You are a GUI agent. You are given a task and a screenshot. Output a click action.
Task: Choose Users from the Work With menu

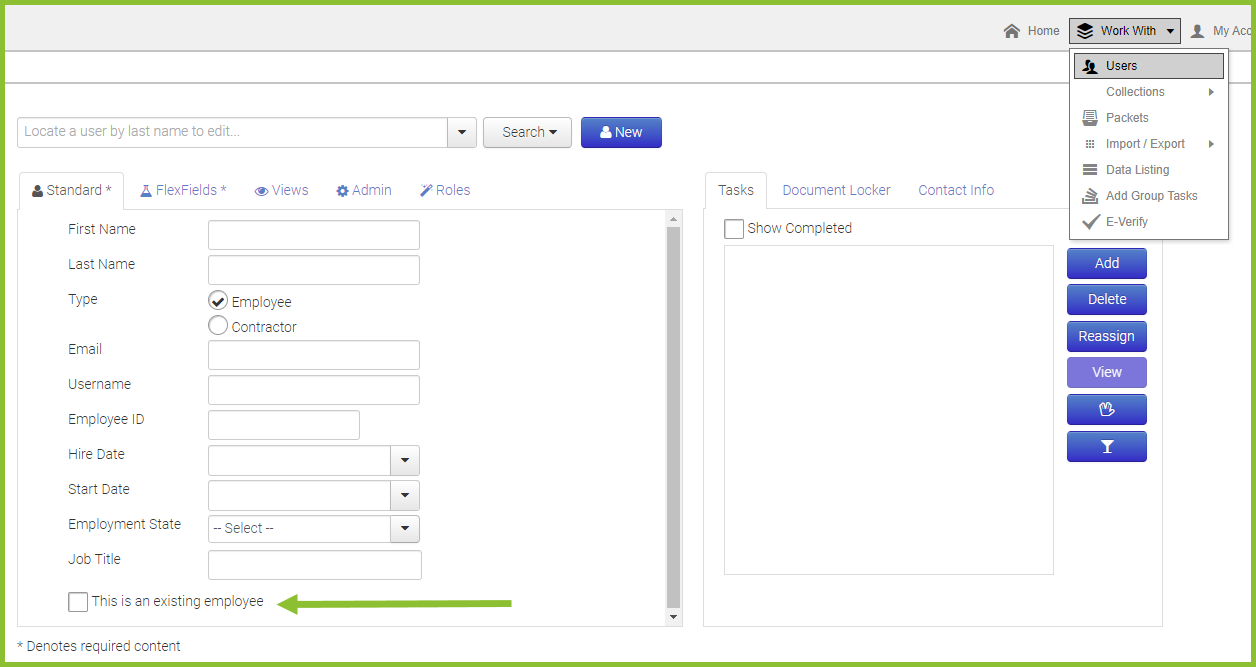coord(1149,66)
